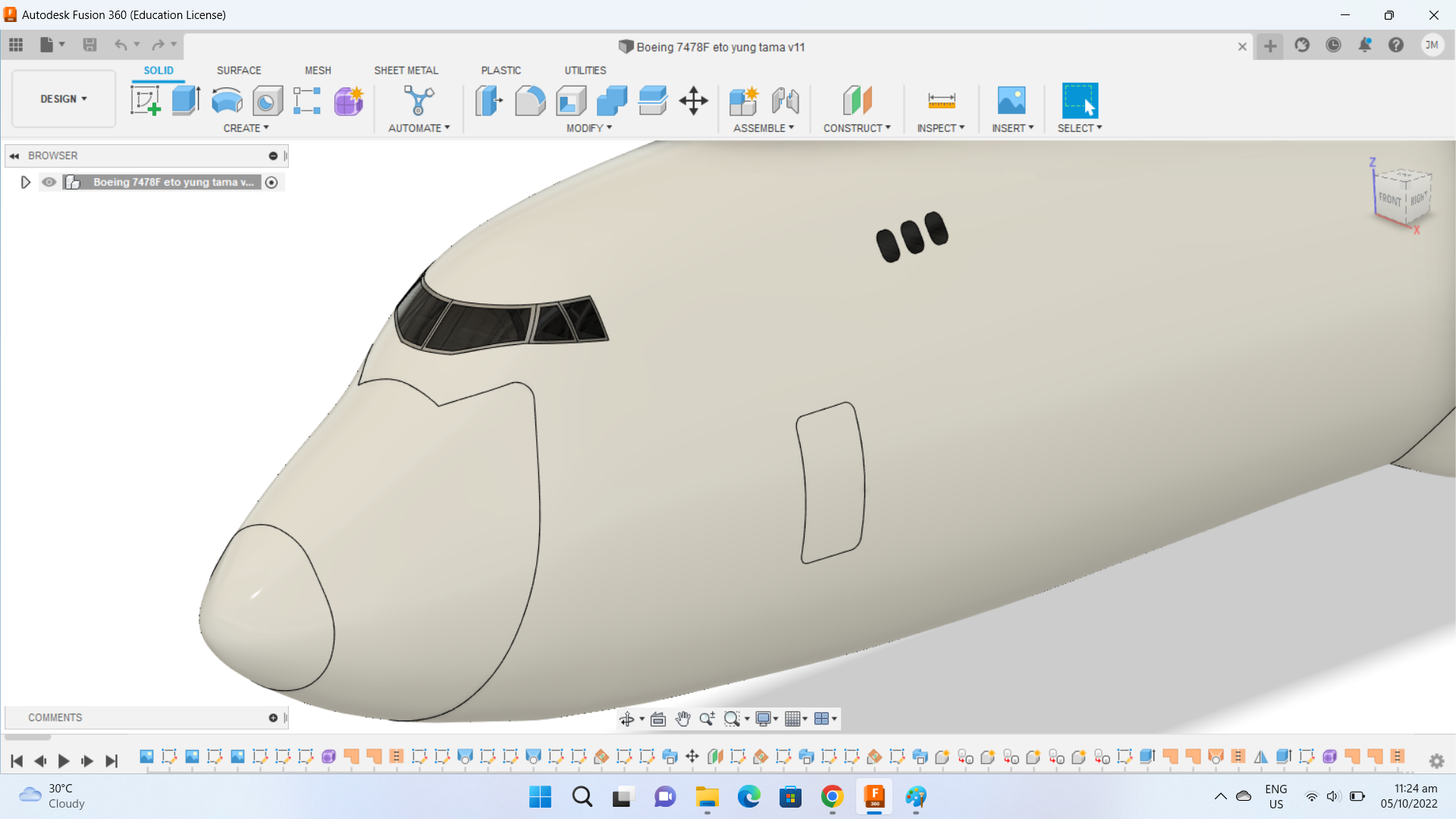Choose the Fillet tool in Modify
The width and height of the screenshot is (1456, 819).
[x=530, y=100]
